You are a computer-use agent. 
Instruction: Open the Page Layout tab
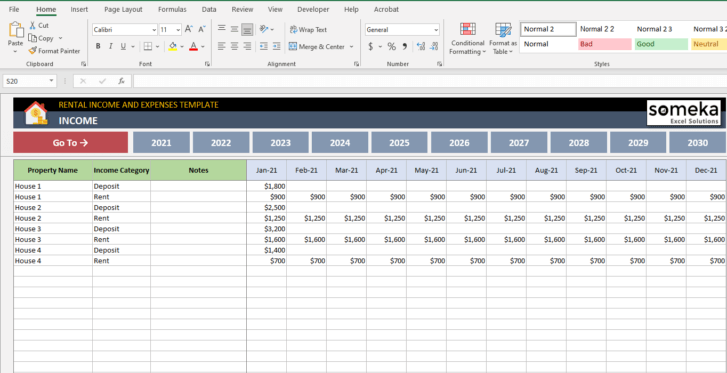tap(123, 9)
